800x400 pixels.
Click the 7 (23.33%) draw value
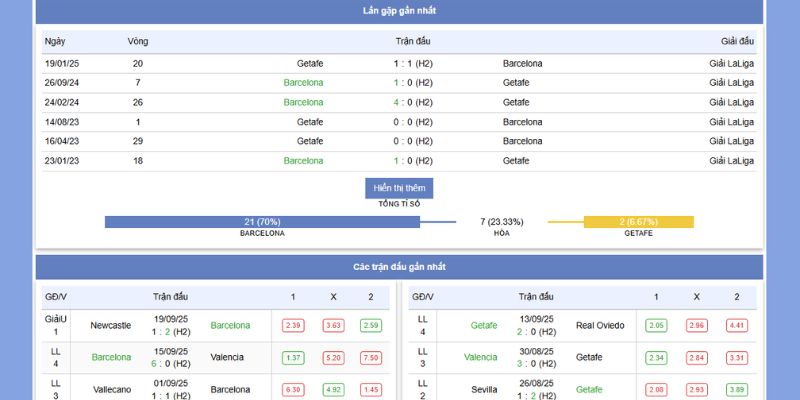(x=502, y=222)
